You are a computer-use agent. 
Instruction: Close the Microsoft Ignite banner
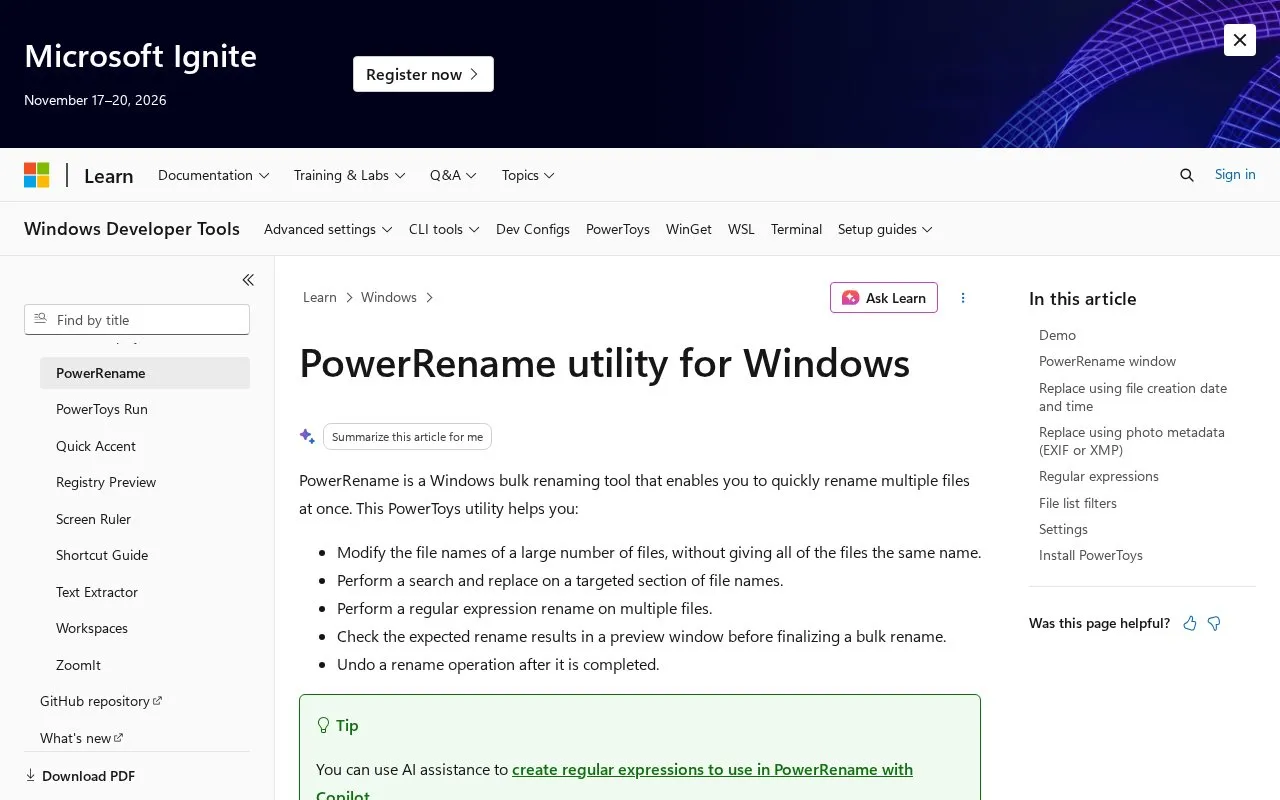[1240, 40]
